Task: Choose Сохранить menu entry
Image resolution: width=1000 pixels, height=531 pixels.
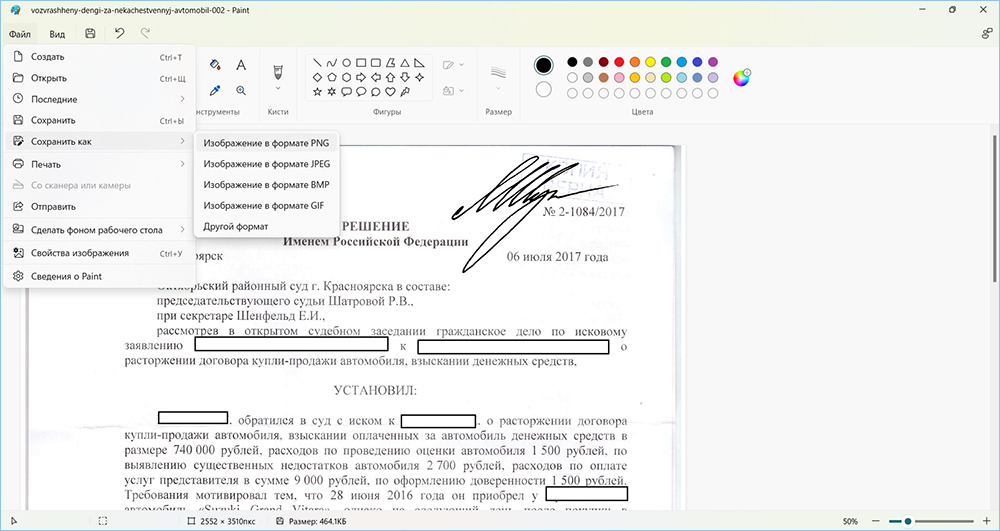Action: [99, 120]
